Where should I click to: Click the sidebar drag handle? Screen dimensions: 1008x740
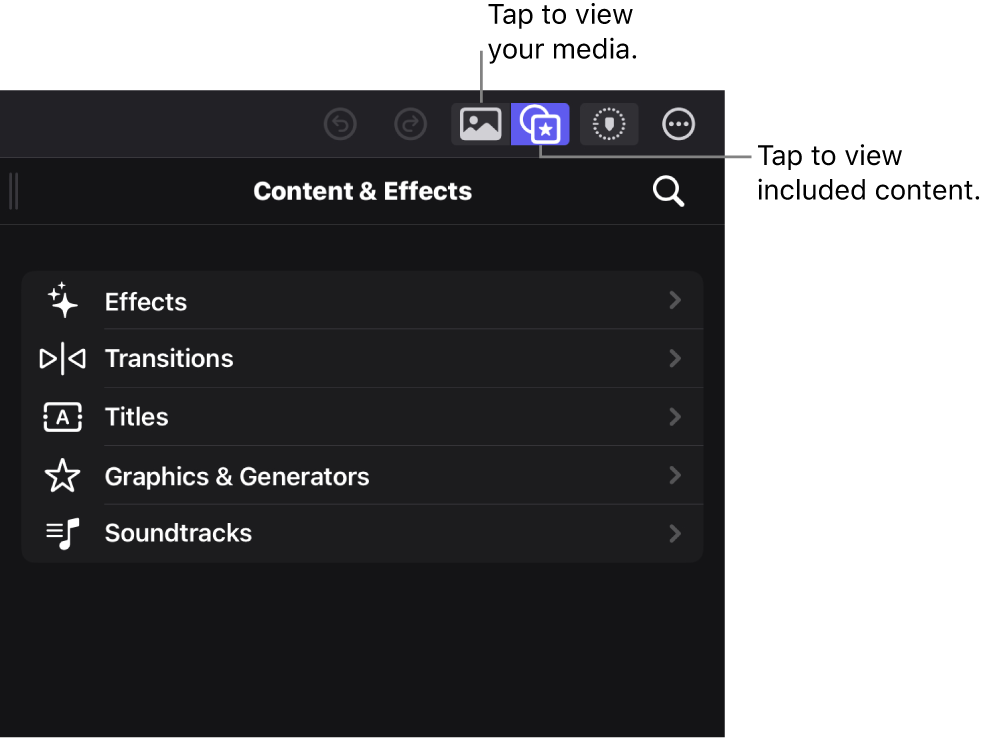14,191
